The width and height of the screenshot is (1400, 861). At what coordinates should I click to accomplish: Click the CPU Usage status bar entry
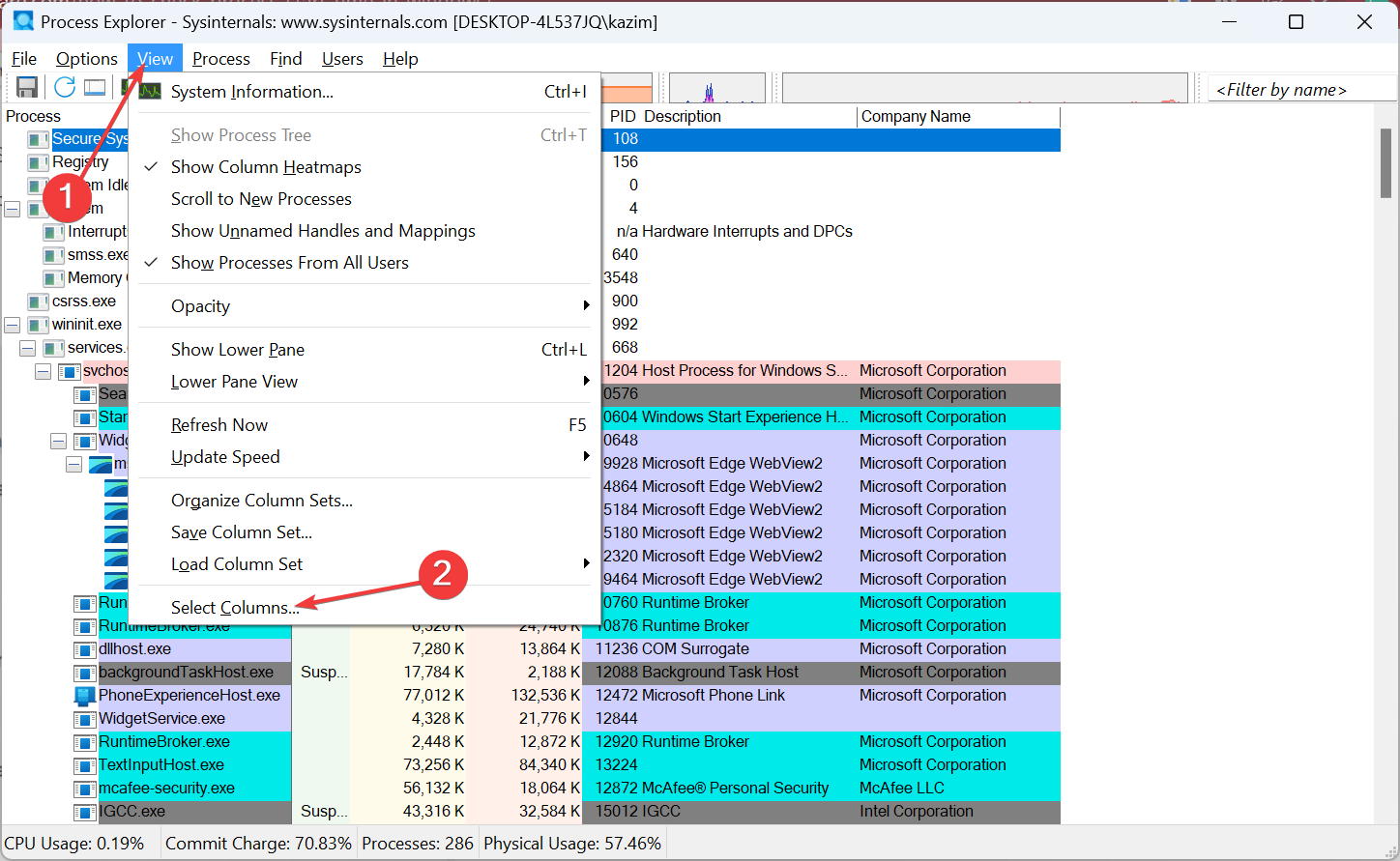[x=74, y=844]
